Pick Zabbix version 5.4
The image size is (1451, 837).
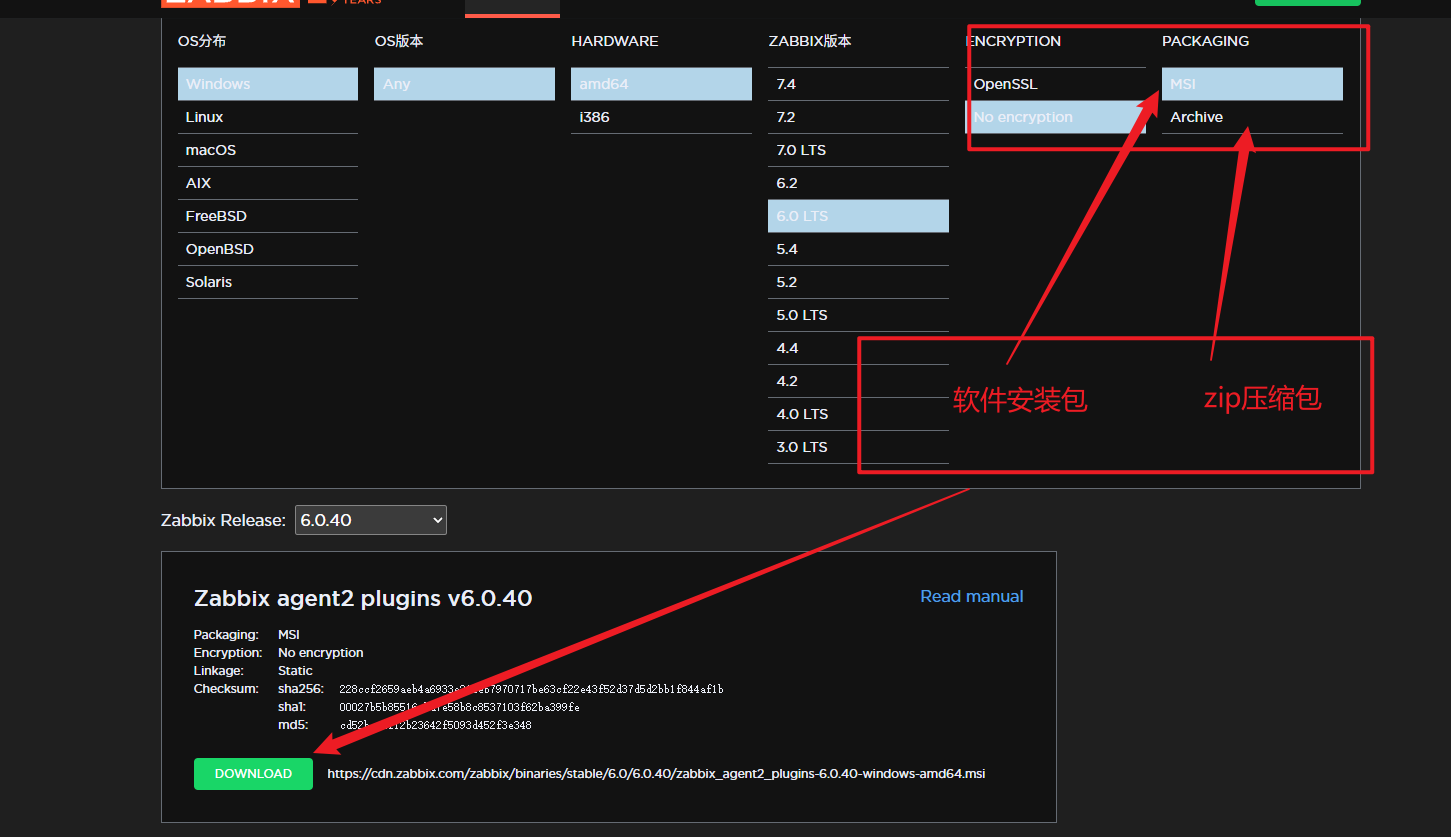pyautogui.click(x=858, y=249)
